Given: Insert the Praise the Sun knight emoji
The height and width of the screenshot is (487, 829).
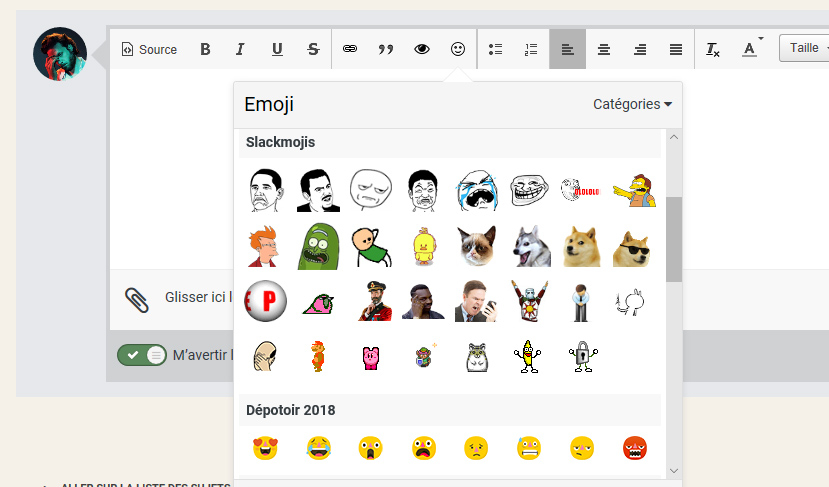Looking at the screenshot, I should point(530,301).
